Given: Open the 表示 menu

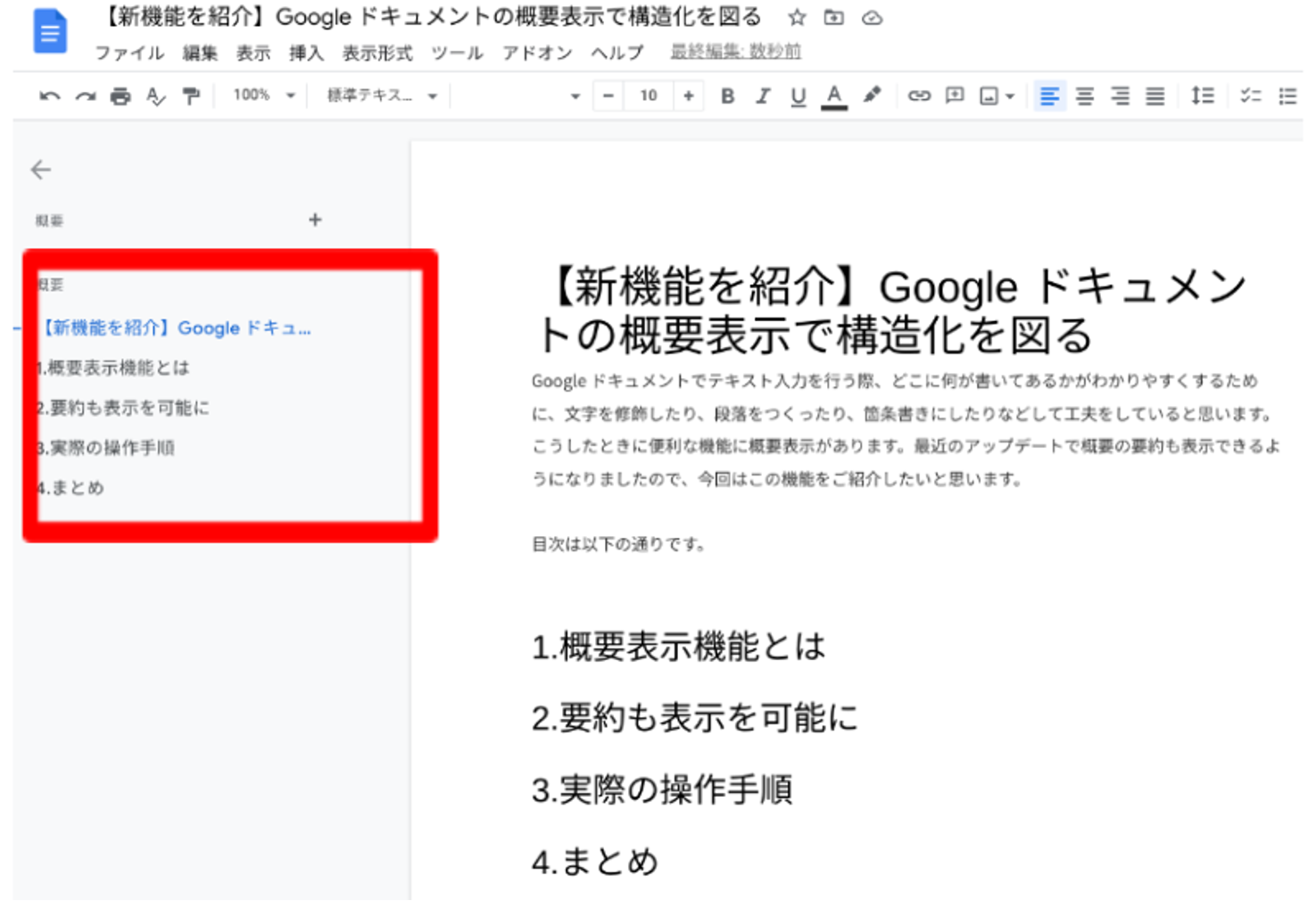Looking at the screenshot, I should (253, 54).
